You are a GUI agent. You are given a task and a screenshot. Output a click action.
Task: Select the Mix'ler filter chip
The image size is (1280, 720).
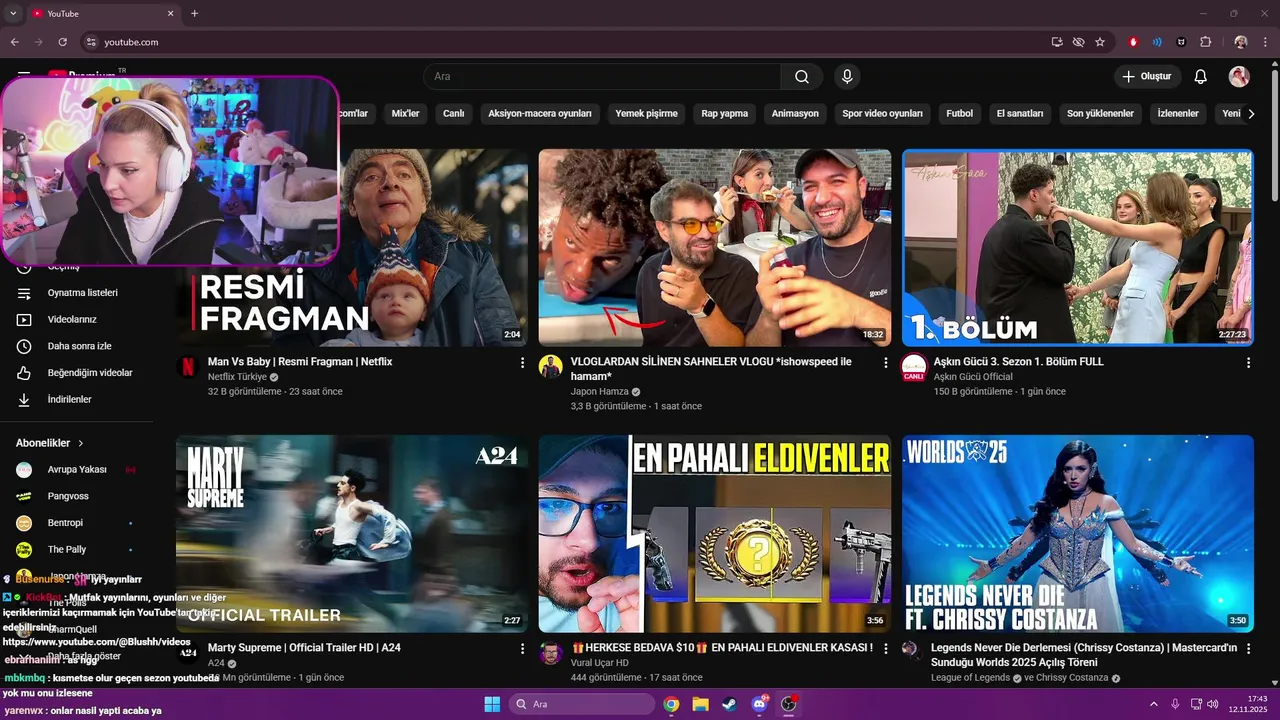(405, 113)
